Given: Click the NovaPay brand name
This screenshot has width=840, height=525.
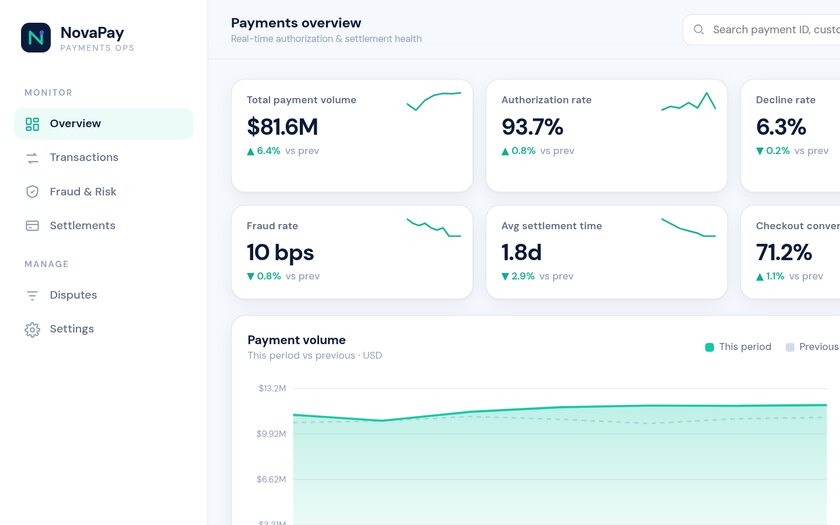Looking at the screenshot, I should coord(92,33).
